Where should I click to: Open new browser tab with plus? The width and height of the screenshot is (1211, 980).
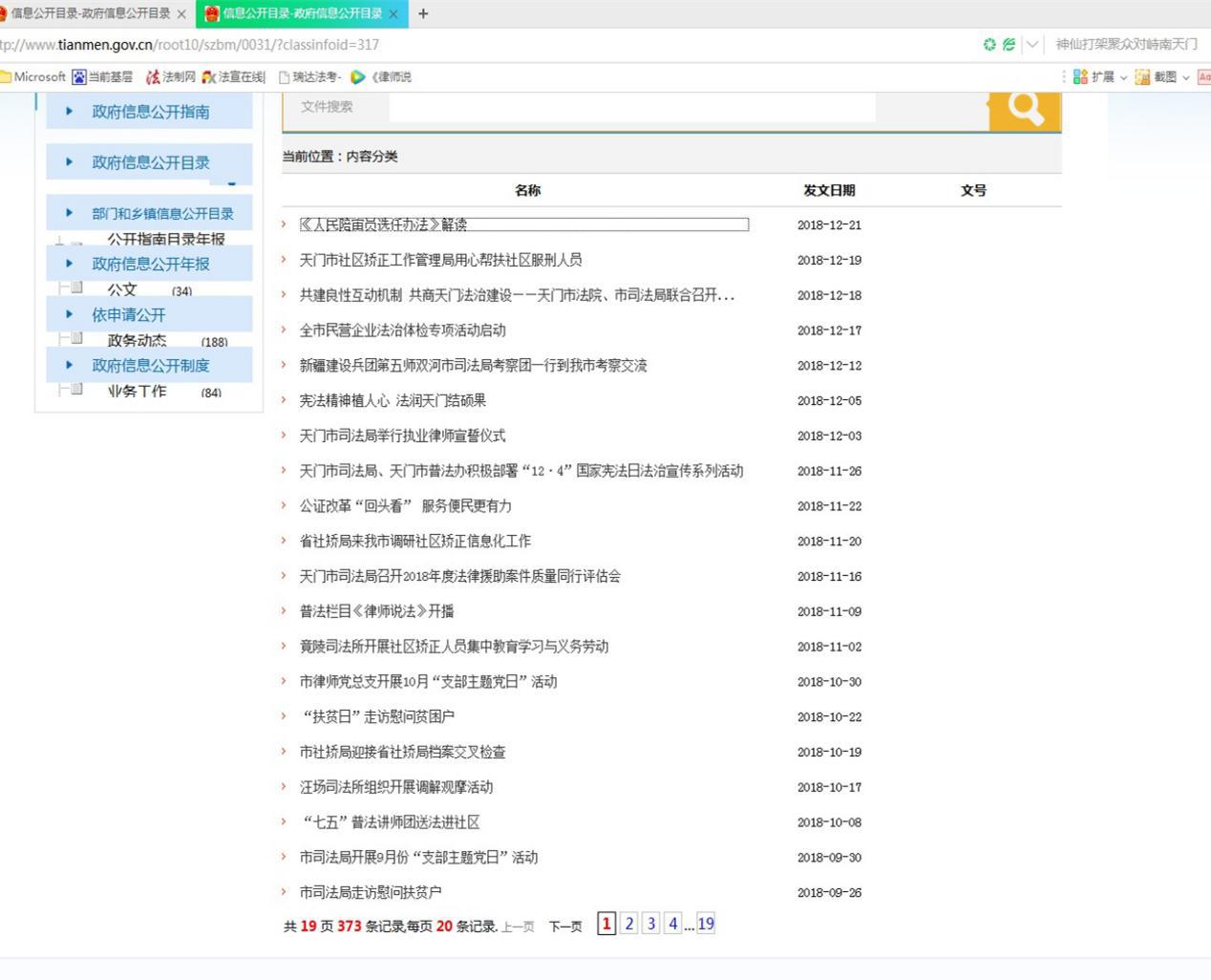pyautogui.click(x=423, y=13)
